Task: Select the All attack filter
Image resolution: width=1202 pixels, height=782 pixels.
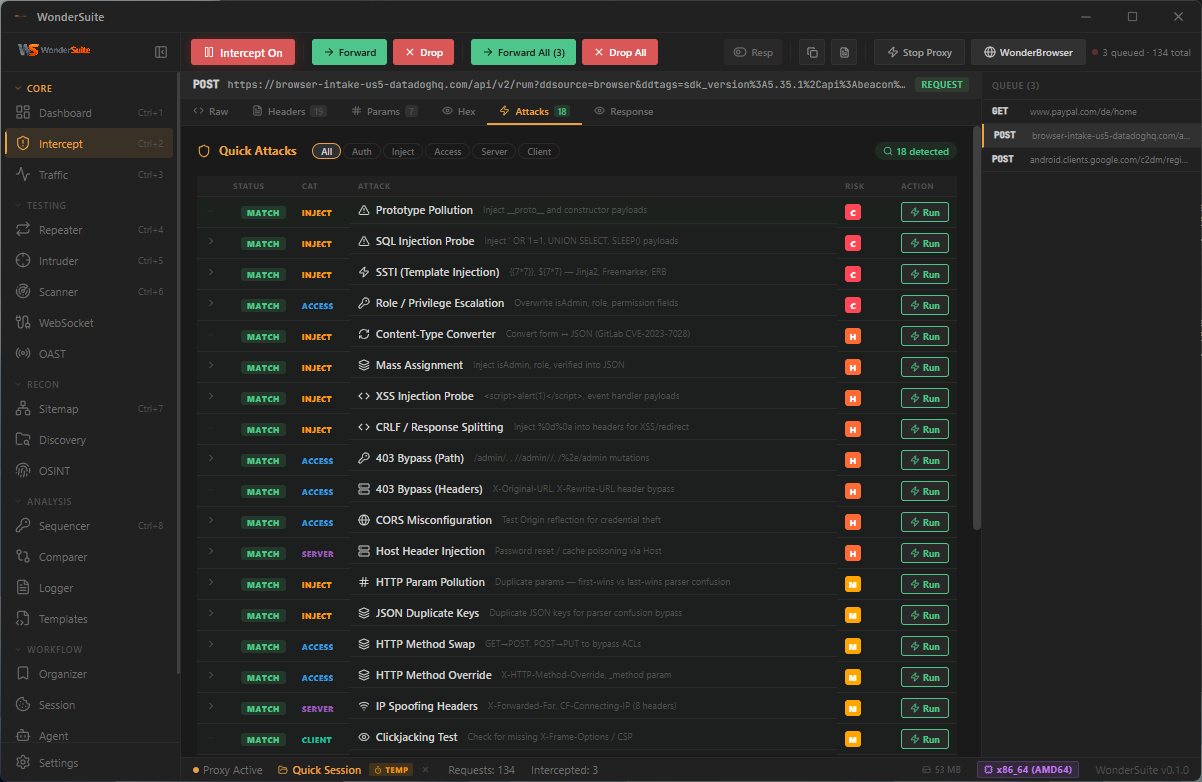Action: coord(326,151)
